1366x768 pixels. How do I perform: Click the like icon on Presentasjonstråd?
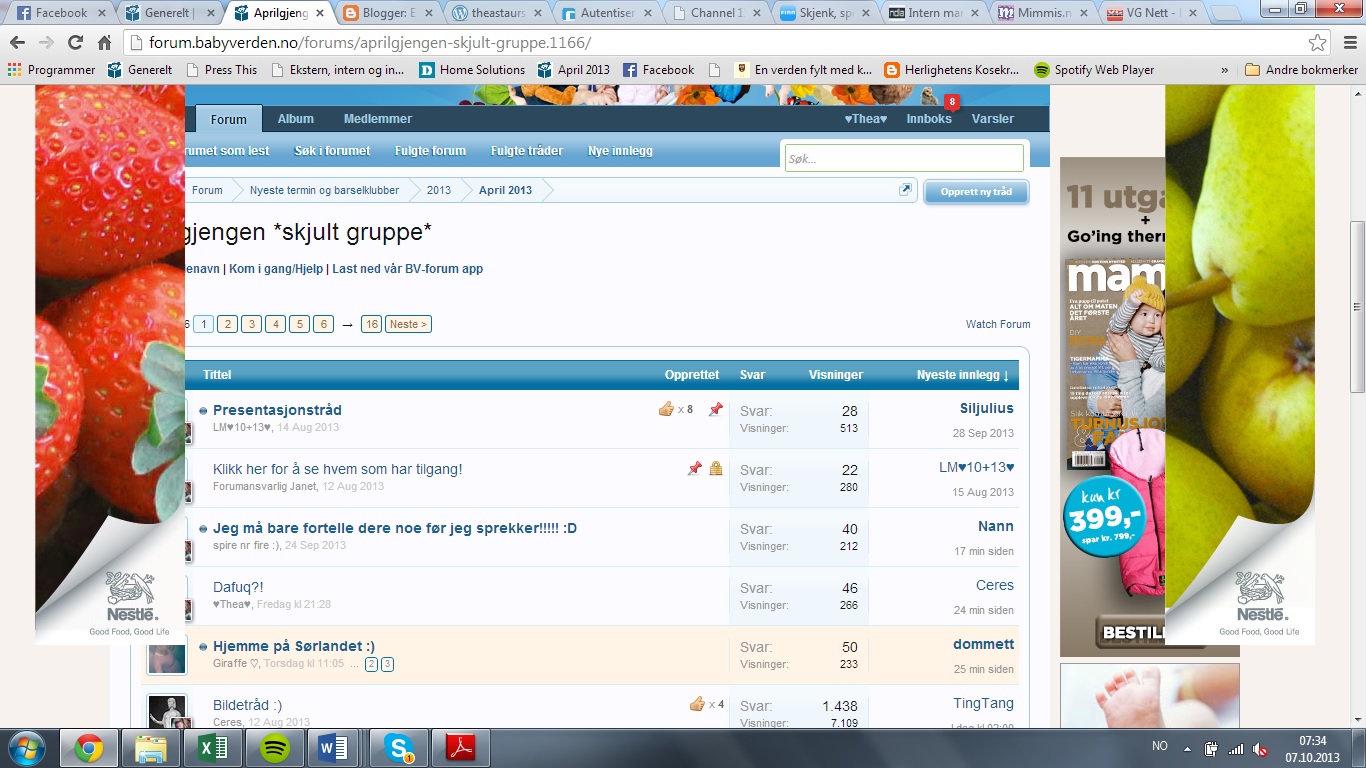click(667, 409)
